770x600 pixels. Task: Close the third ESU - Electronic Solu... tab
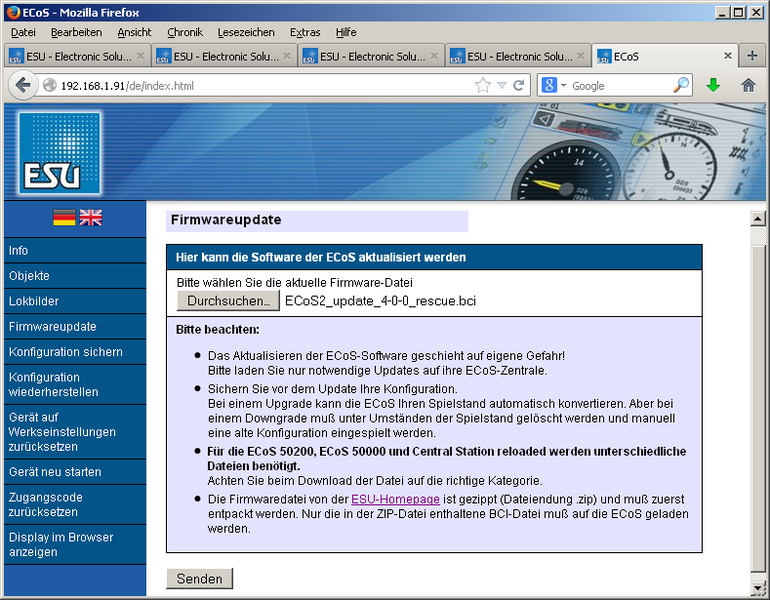tap(434, 56)
